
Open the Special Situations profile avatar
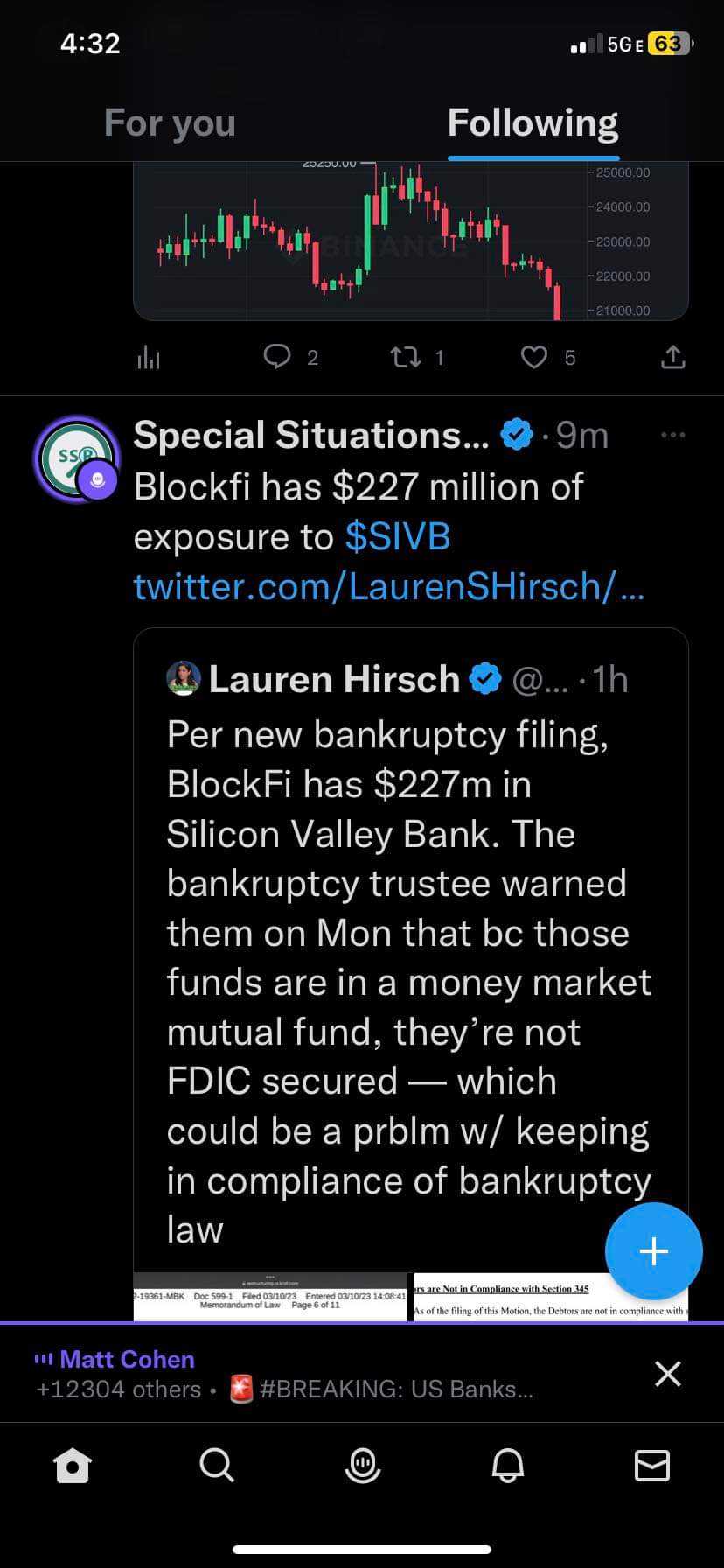(x=77, y=458)
